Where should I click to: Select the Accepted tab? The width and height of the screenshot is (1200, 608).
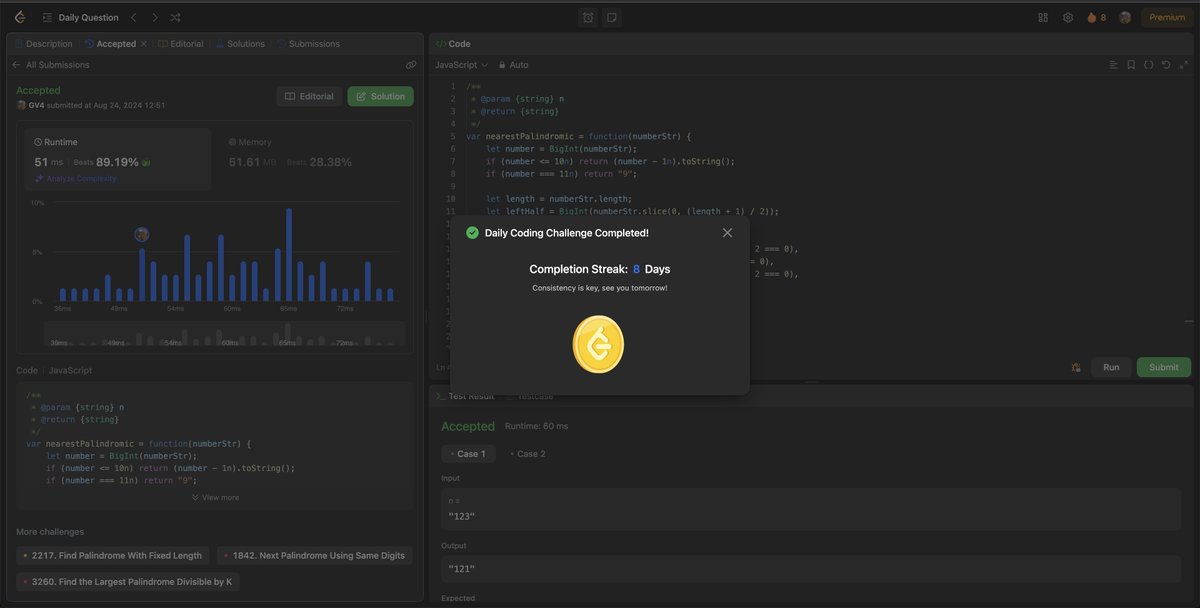pos(111,44)
